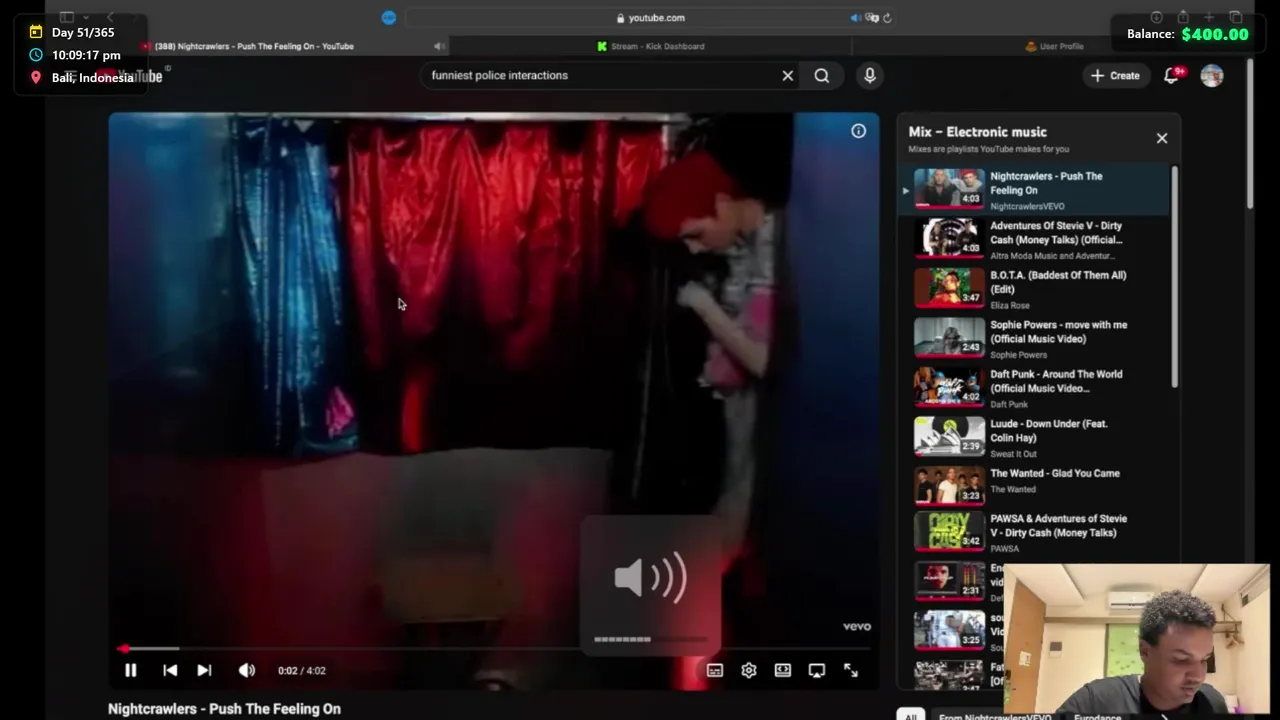Click the video progress bar
Viewport: 1280px width, 720px height.
tap(494, 649)
